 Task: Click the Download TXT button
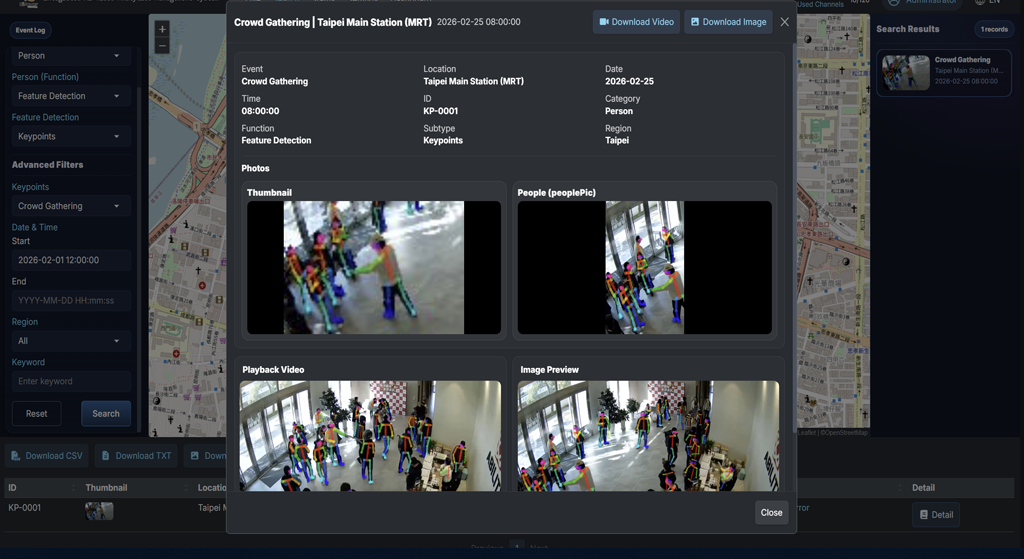[x=136, y=456]
